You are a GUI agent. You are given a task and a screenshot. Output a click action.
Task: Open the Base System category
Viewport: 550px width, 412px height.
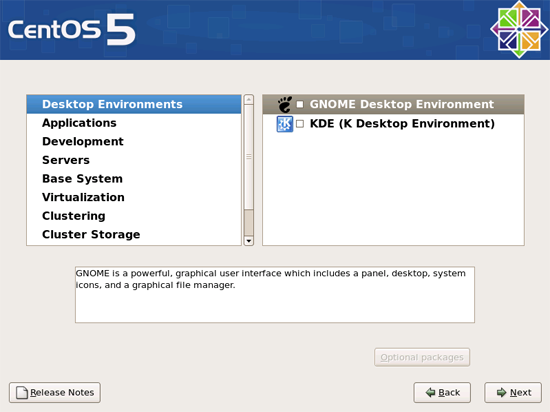coord(134,179)
